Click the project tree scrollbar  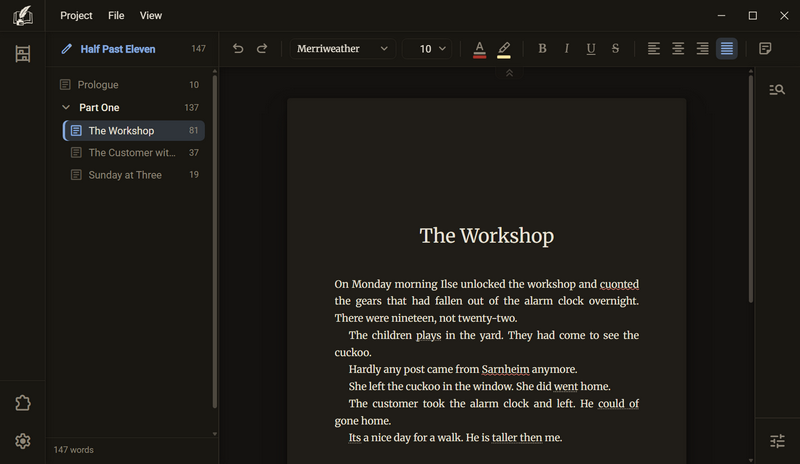point(215,241)
